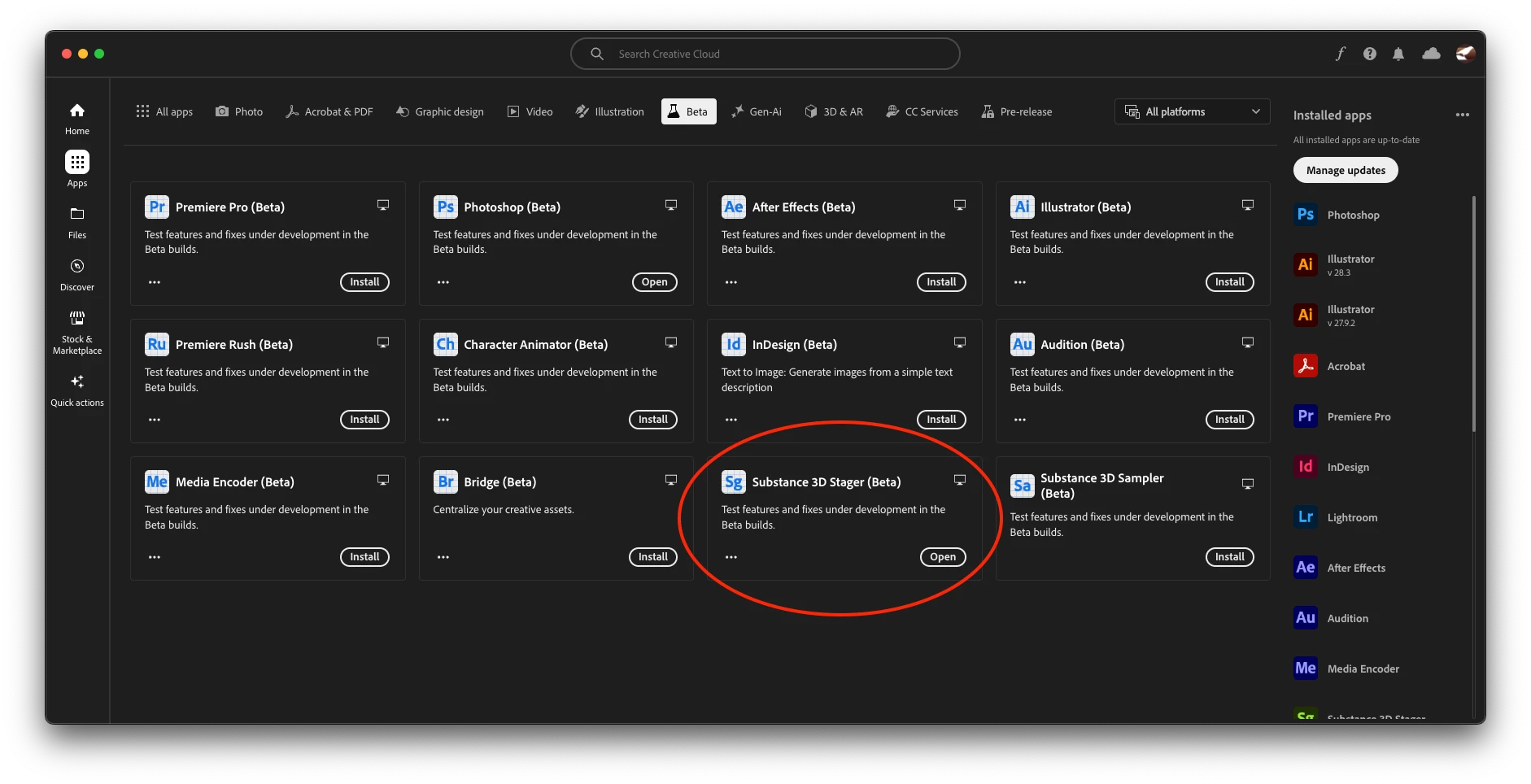
Task: Click the Media Encoder (Beta) icon
Action: coord(157,481)
